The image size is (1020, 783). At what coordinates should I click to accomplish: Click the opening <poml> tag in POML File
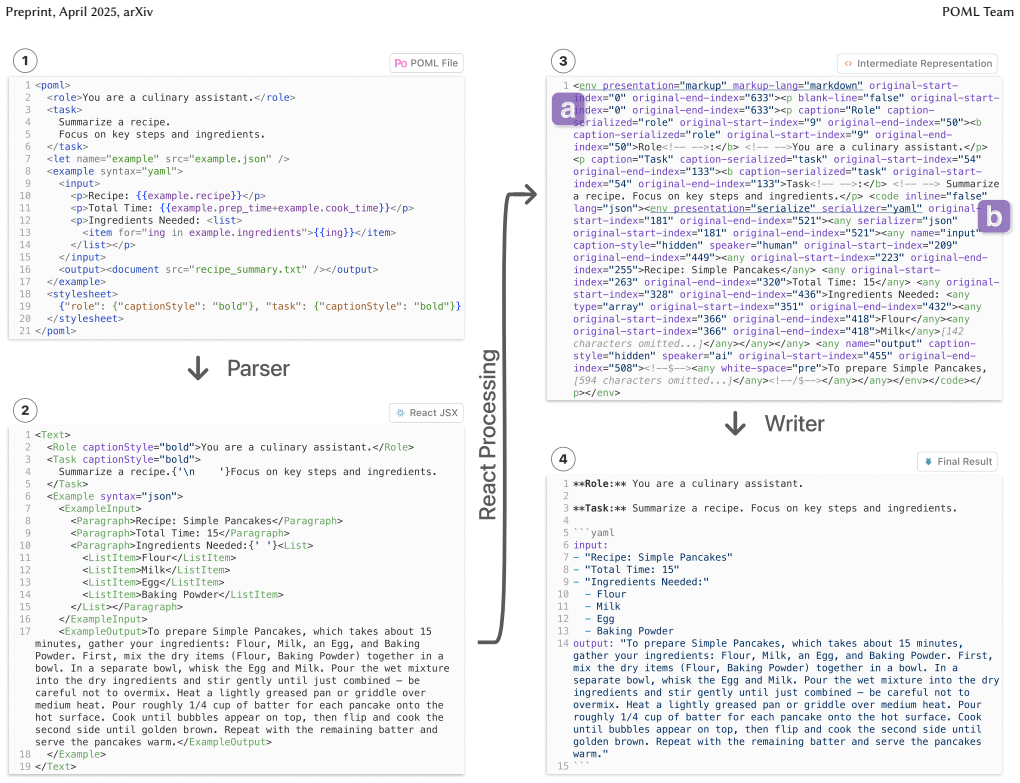click(x=53, y=85)
